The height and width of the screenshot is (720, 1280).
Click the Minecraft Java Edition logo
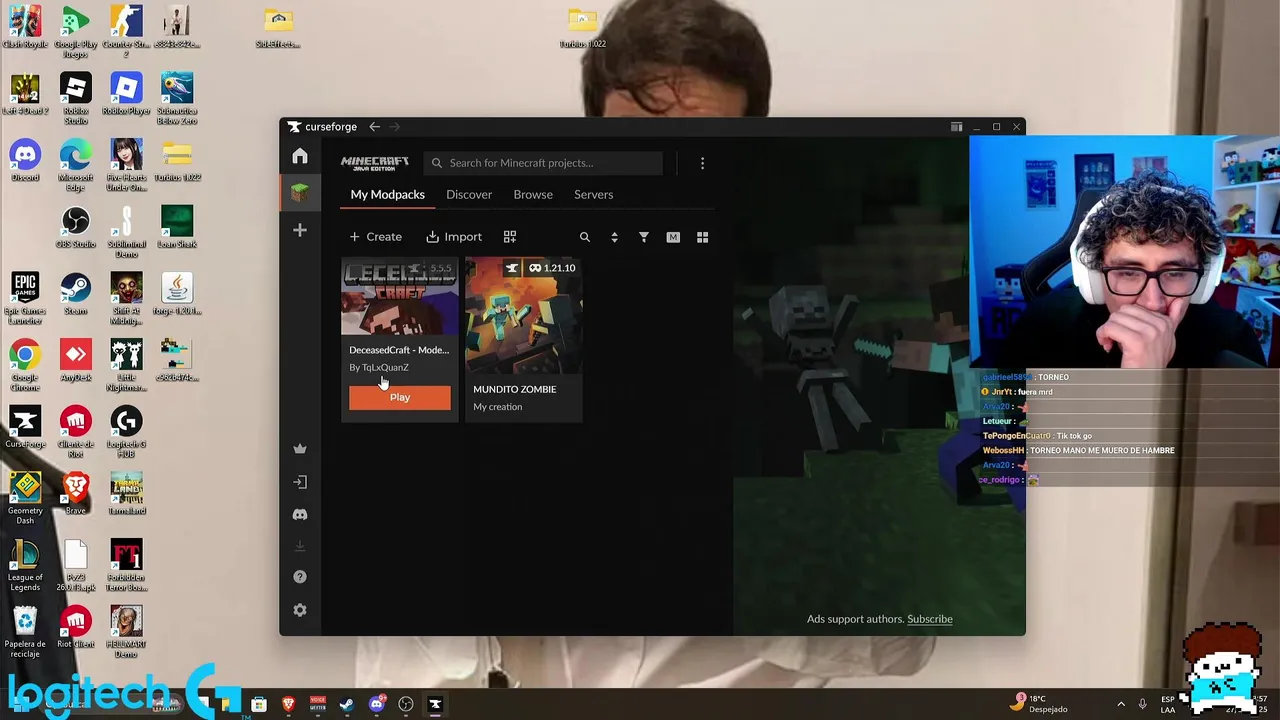375,163
